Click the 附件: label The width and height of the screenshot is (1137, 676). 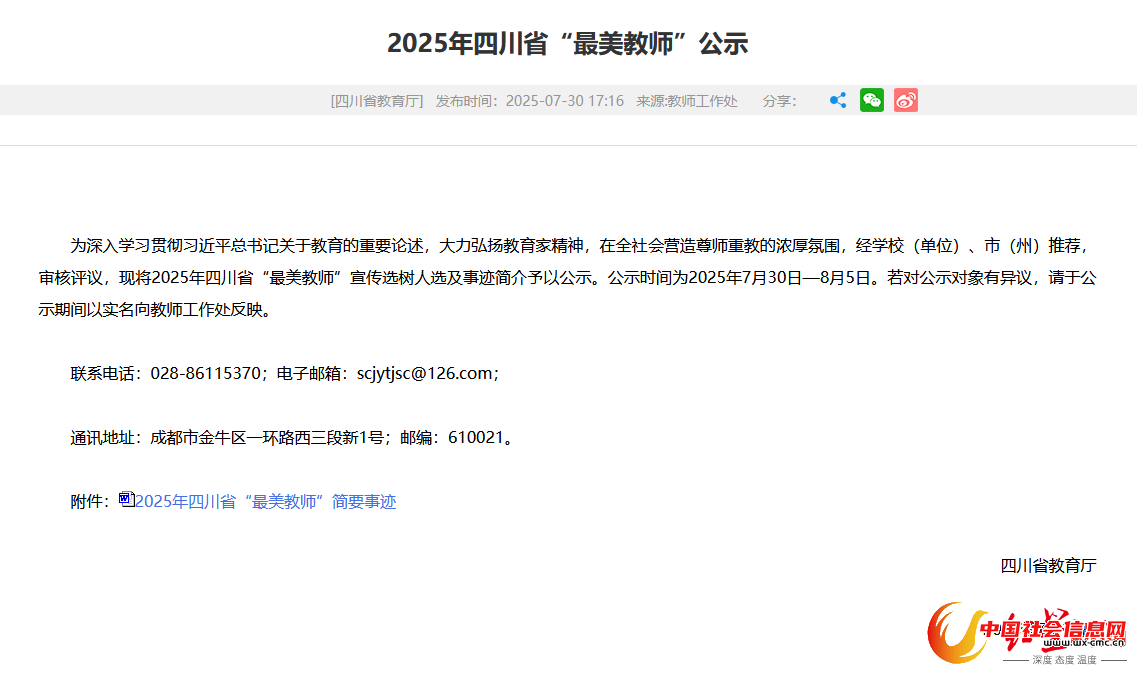[x=90, y=502]
